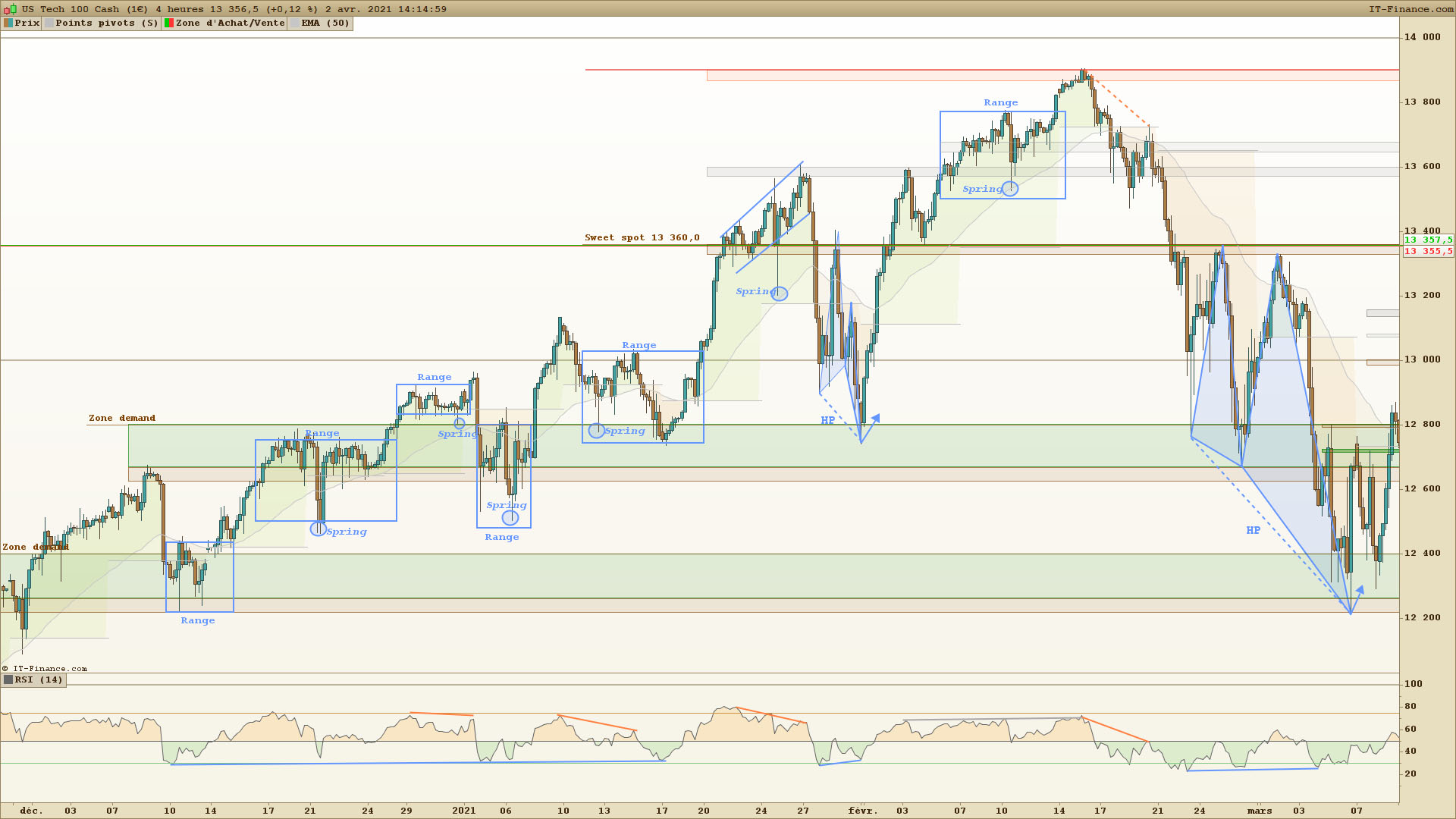
Task: Click the Points pivots gray indicator icon
Action: pos(49,24)
